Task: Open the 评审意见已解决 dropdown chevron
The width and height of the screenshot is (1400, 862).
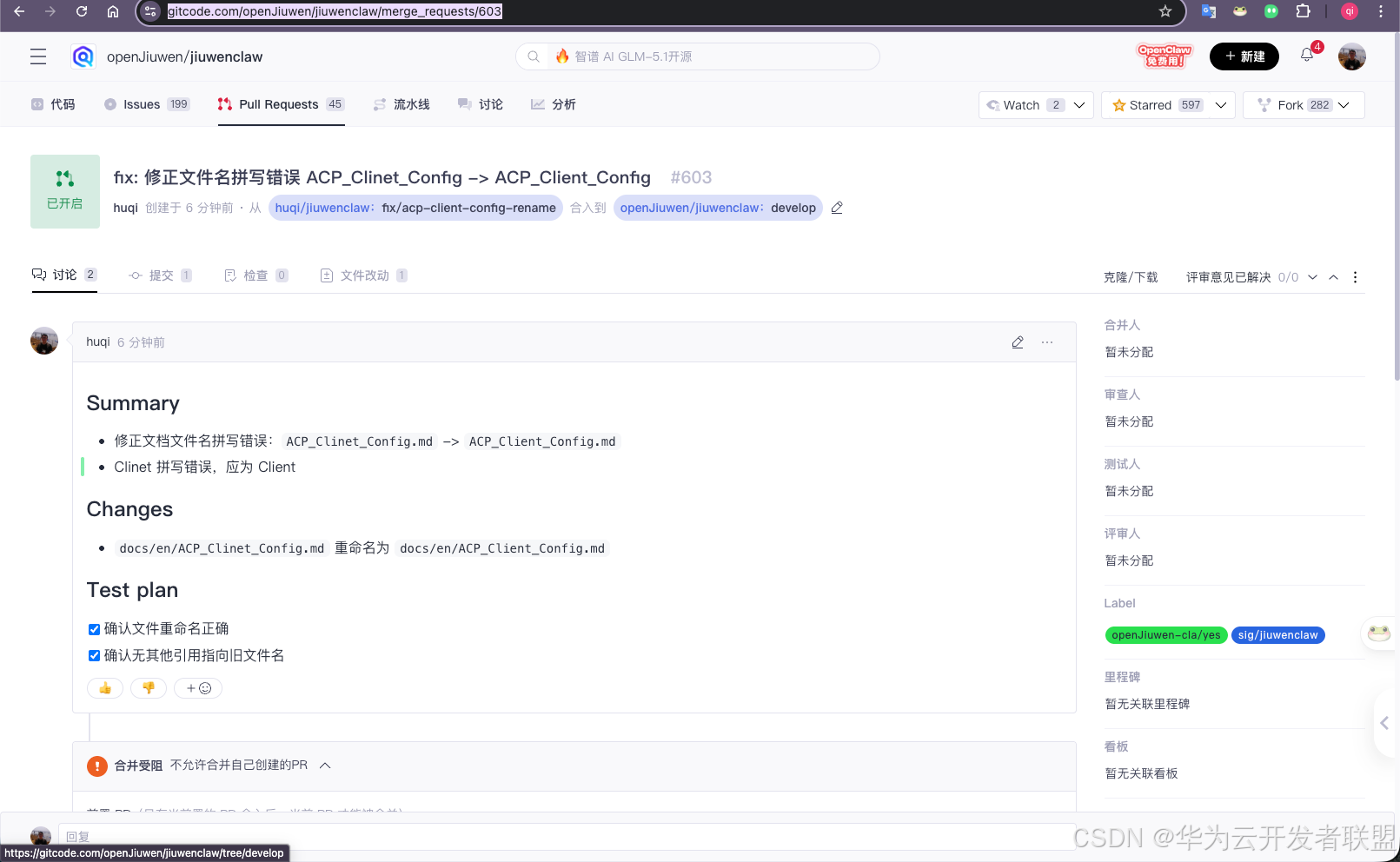Action: (x=1312, y=277)
